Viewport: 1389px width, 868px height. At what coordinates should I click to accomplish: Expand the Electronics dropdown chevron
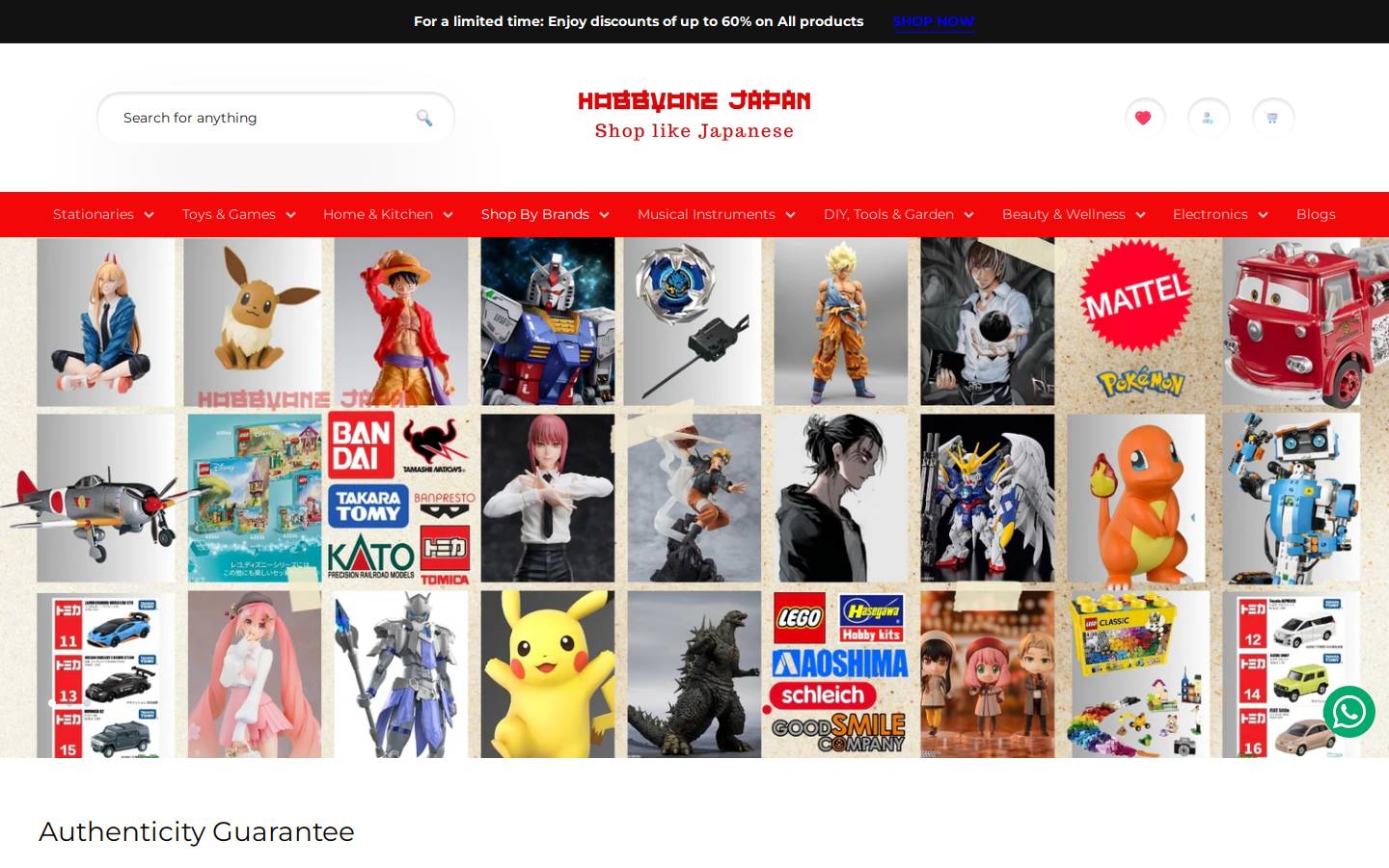1263,215
